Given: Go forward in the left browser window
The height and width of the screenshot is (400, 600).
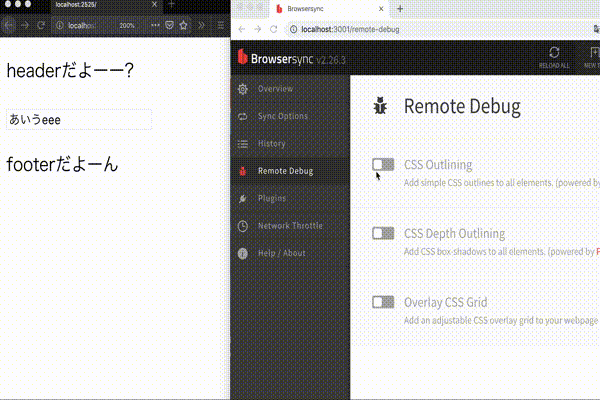Looking at the screenshot, I should 25,26.
